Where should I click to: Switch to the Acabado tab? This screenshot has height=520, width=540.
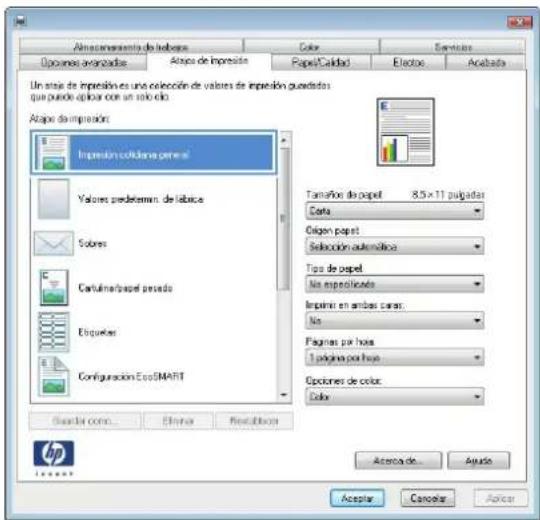pos(486,63)
